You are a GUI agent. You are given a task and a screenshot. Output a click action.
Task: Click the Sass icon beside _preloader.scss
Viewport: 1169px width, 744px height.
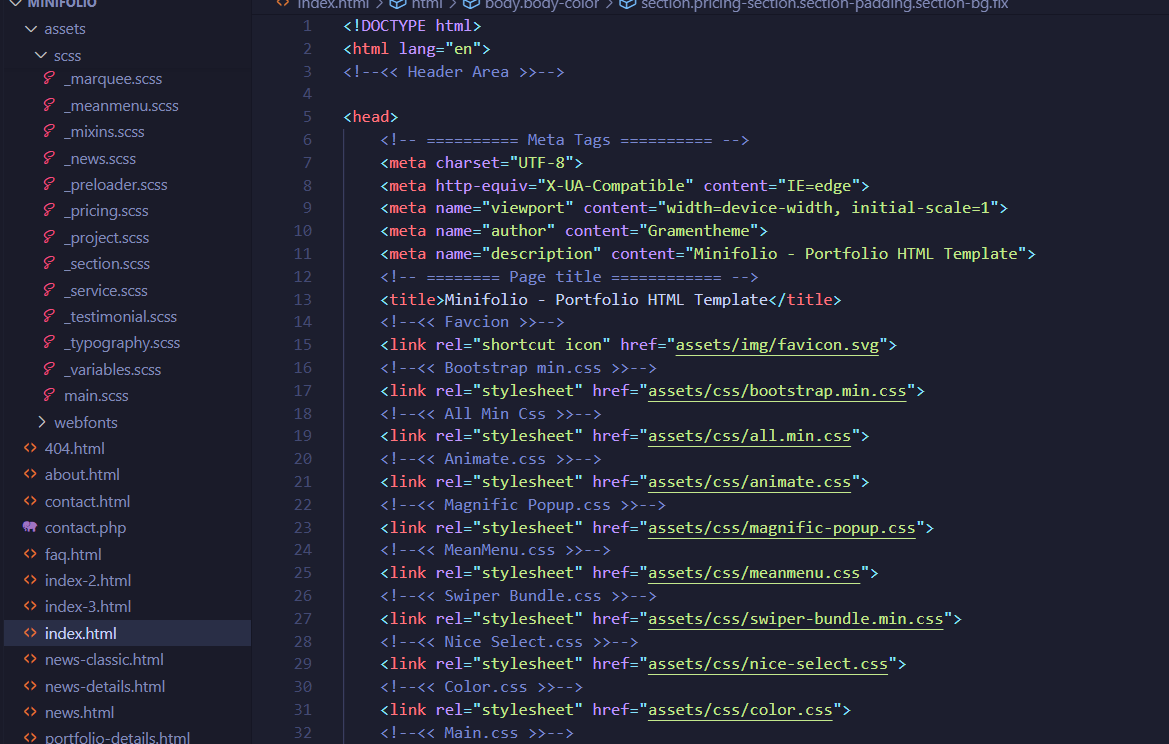click(x=49, y=184)
